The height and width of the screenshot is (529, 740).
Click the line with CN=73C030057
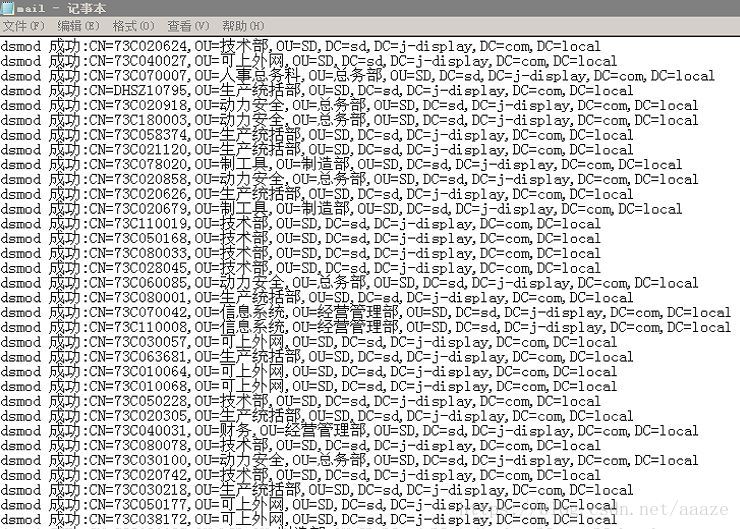(309, 342)
